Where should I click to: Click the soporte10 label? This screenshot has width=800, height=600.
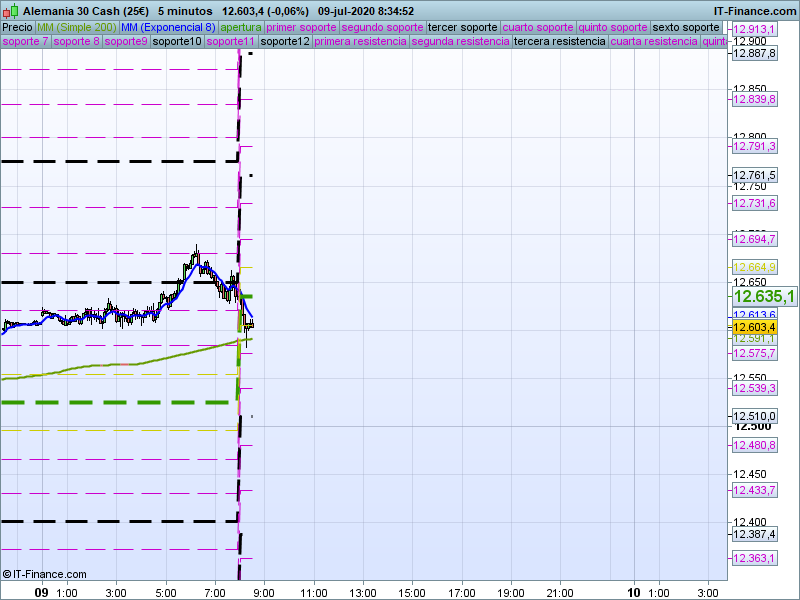coord(178,41)
